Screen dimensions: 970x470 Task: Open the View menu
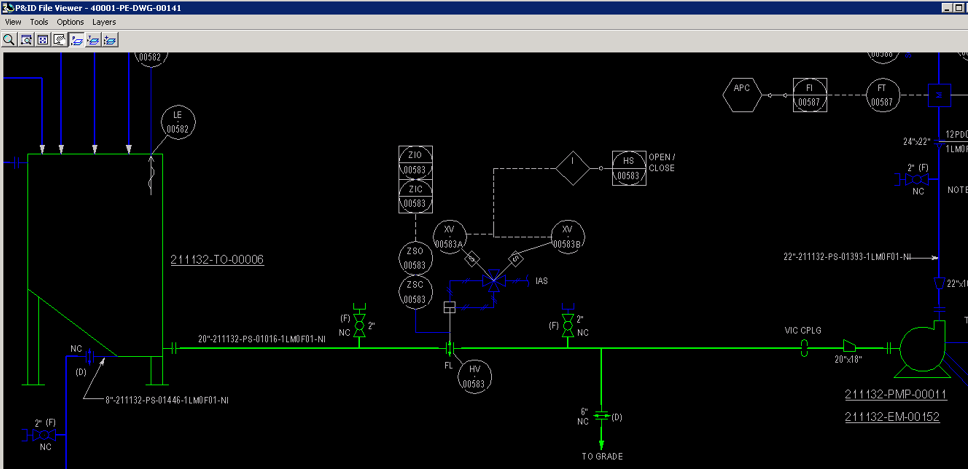[x=13, y=22]
